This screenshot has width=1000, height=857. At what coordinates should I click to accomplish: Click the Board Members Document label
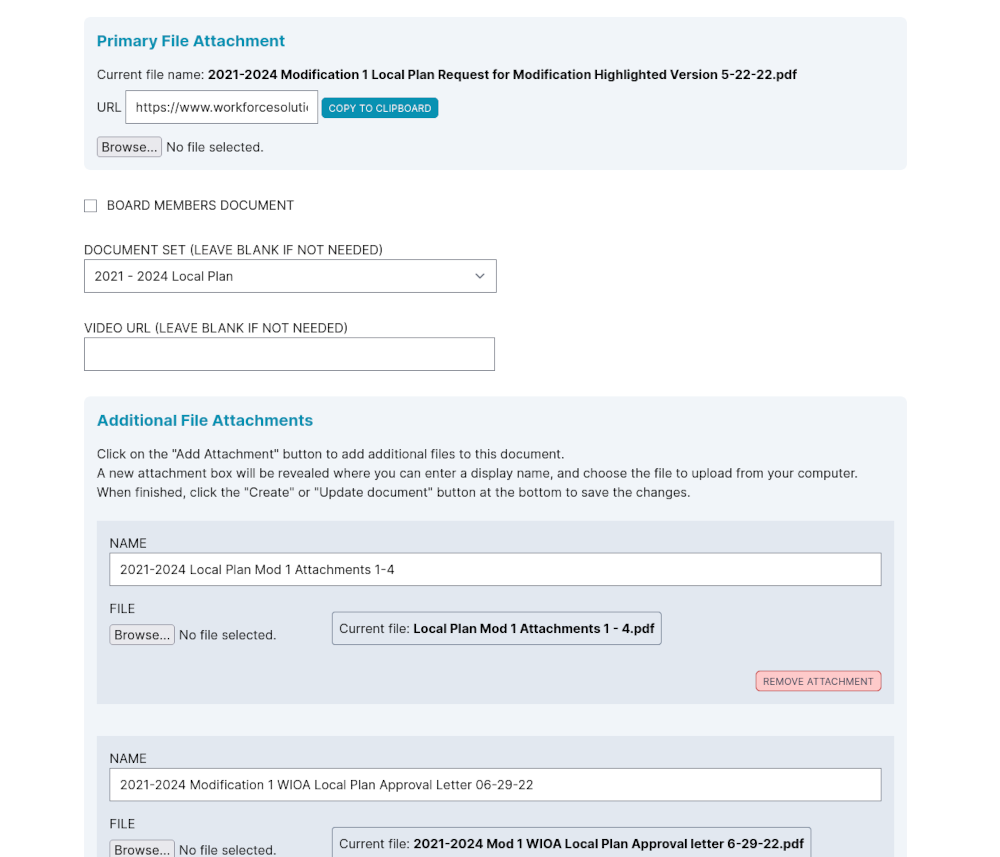pos(200,205)
